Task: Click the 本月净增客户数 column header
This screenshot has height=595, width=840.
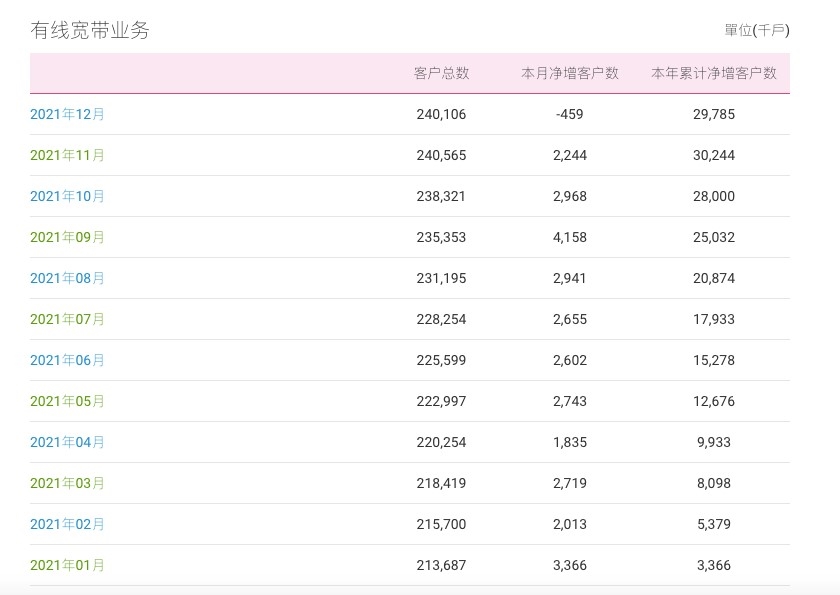Action: (570, 73)
